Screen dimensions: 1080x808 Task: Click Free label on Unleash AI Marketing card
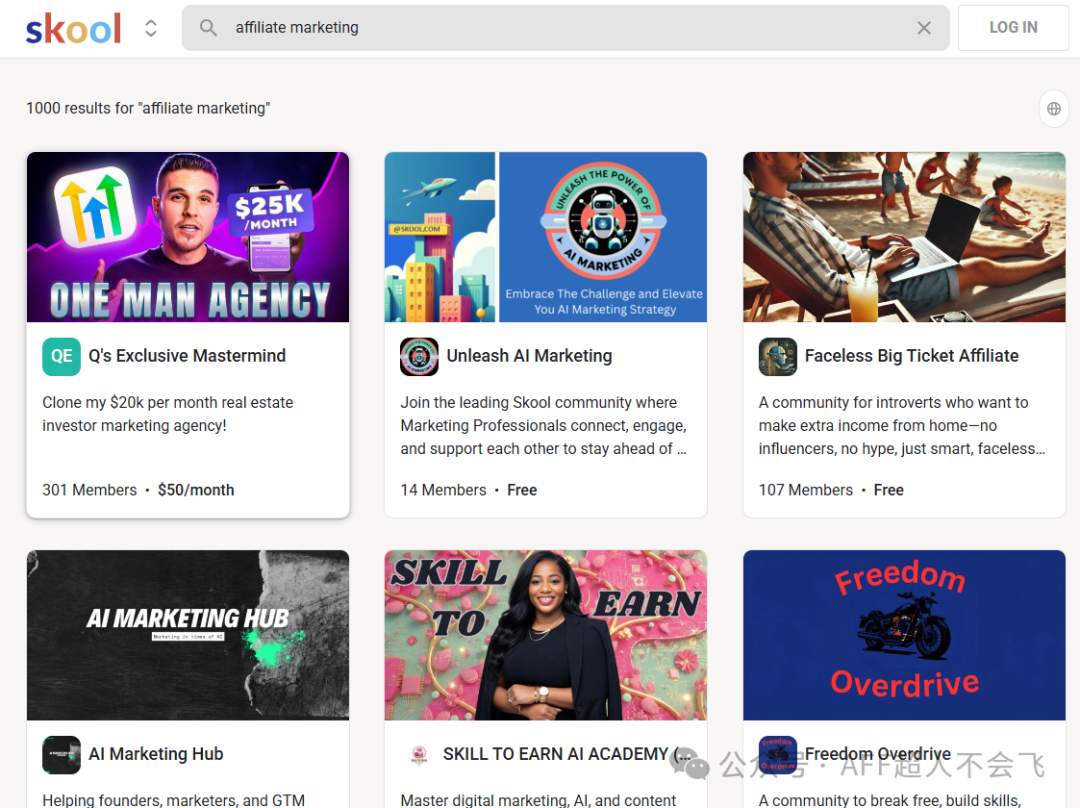click(522, 490)
